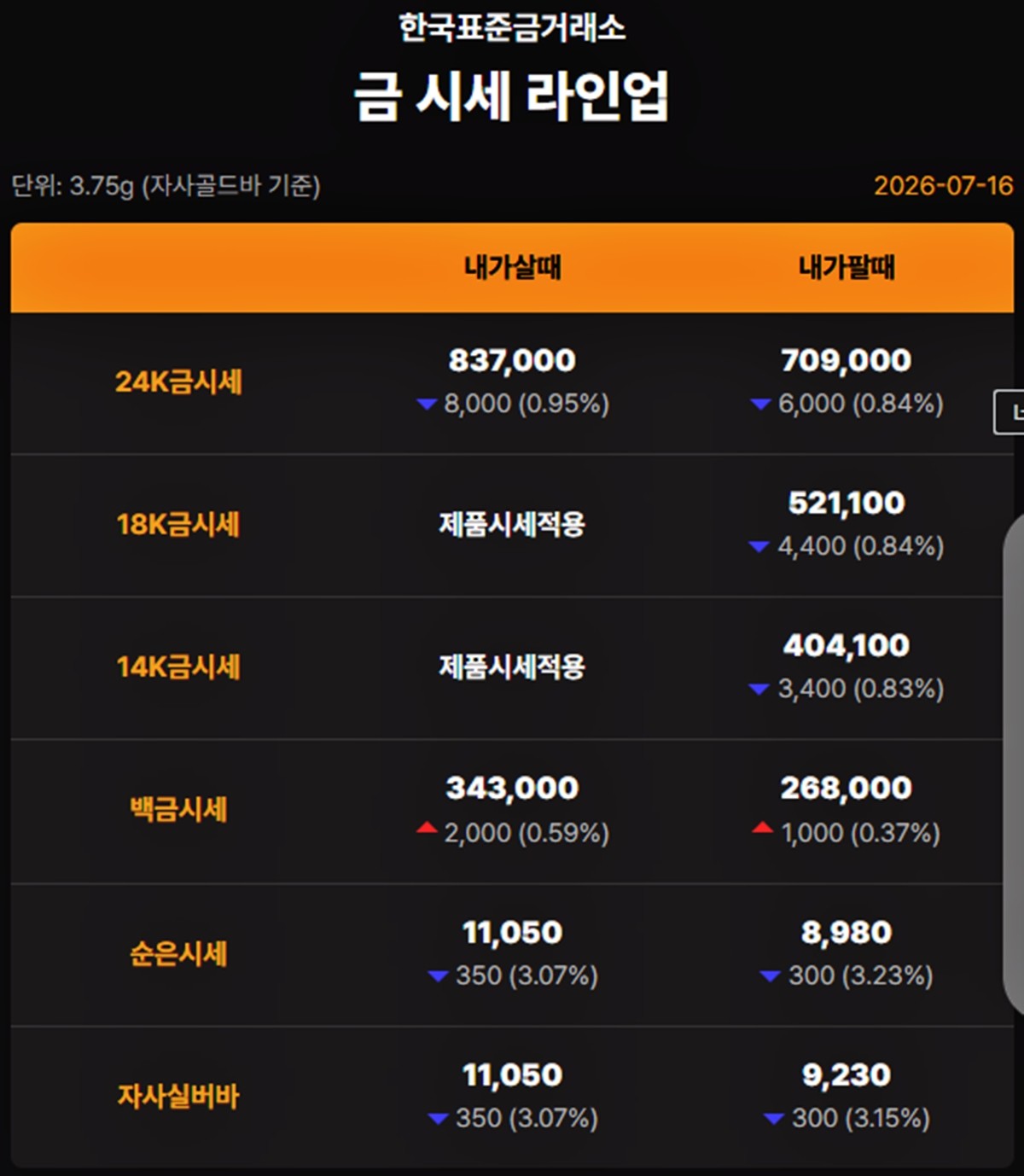The width and height of the screenshot is (1024, 1176).
Task: Click the change value 300 (3.15%)
Action: click(x=861, y=1118)
